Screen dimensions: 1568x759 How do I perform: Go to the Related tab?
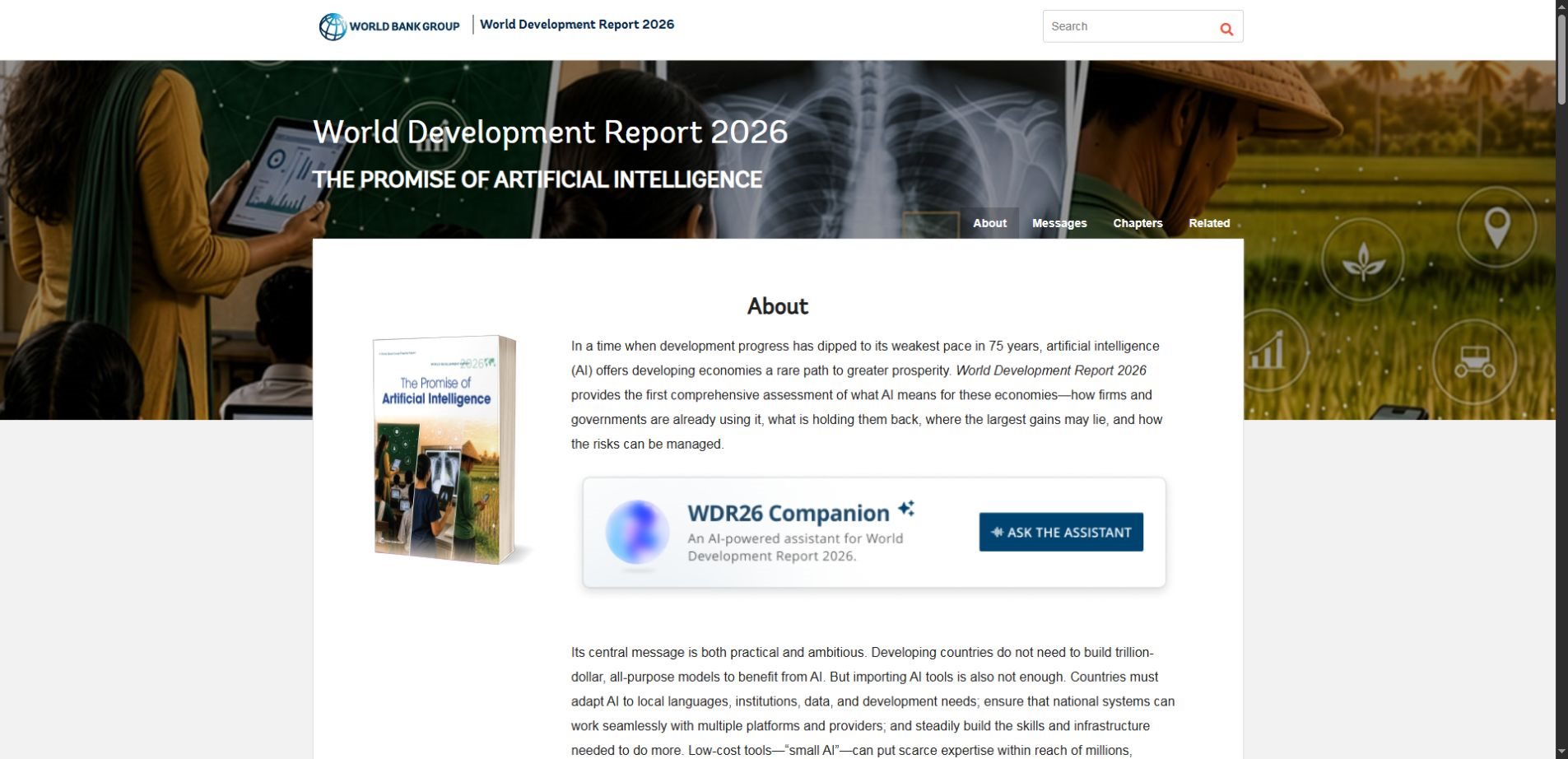[1209, 223]
